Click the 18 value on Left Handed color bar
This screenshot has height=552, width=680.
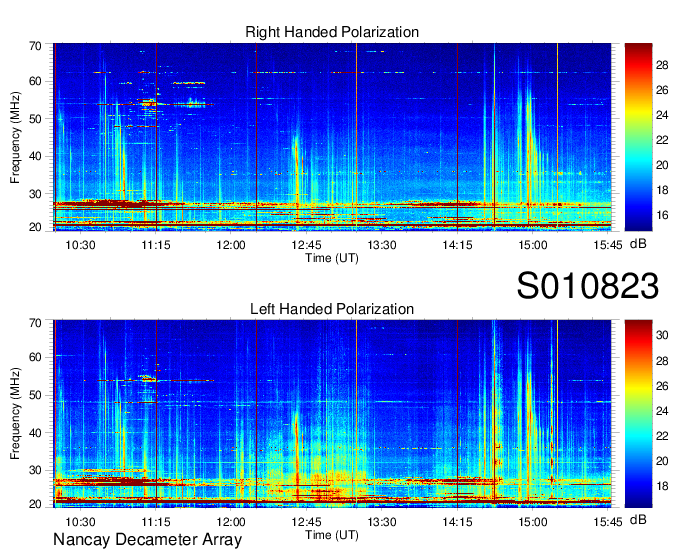662,486
